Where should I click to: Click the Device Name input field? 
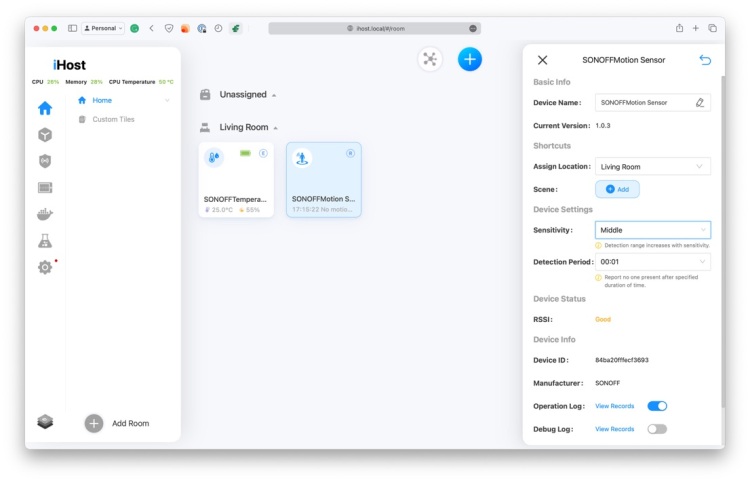tap(652, 102)
